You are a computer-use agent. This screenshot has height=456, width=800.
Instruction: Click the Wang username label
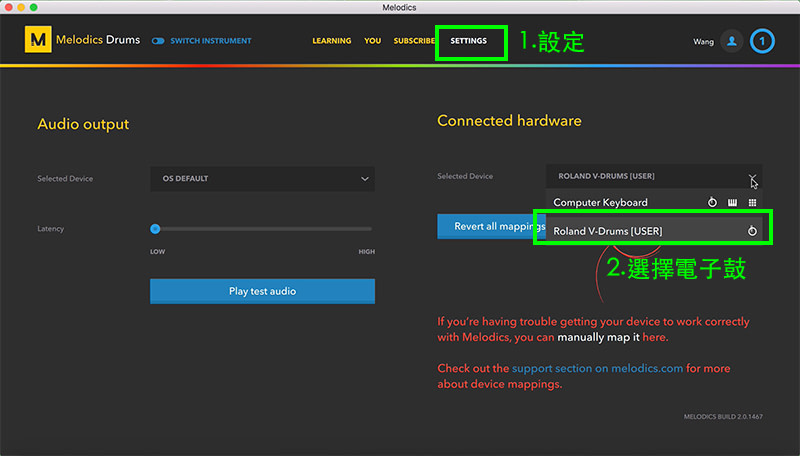[703, 42]
